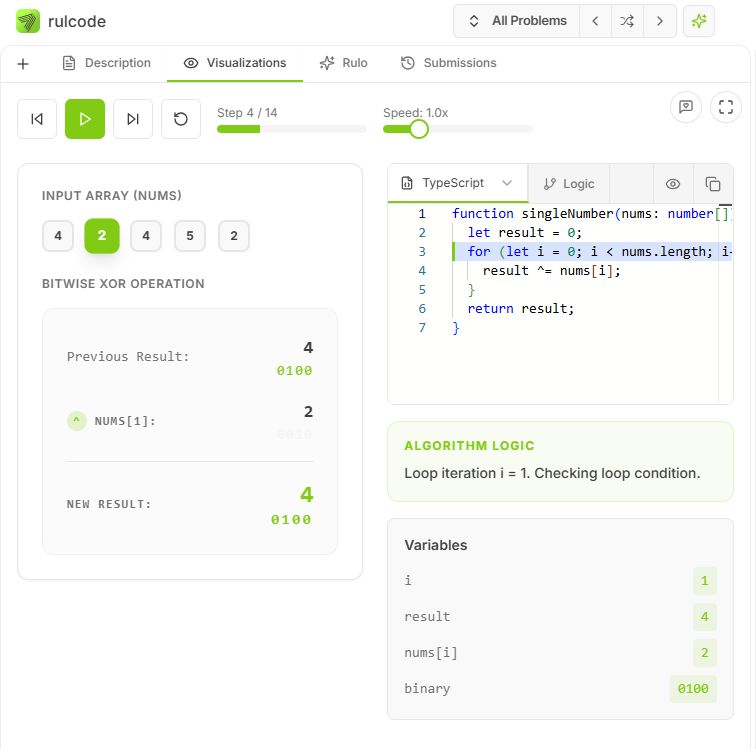Play the visualization
The image size is (756, 749).
pyautogui.click(x=85, y=119)
